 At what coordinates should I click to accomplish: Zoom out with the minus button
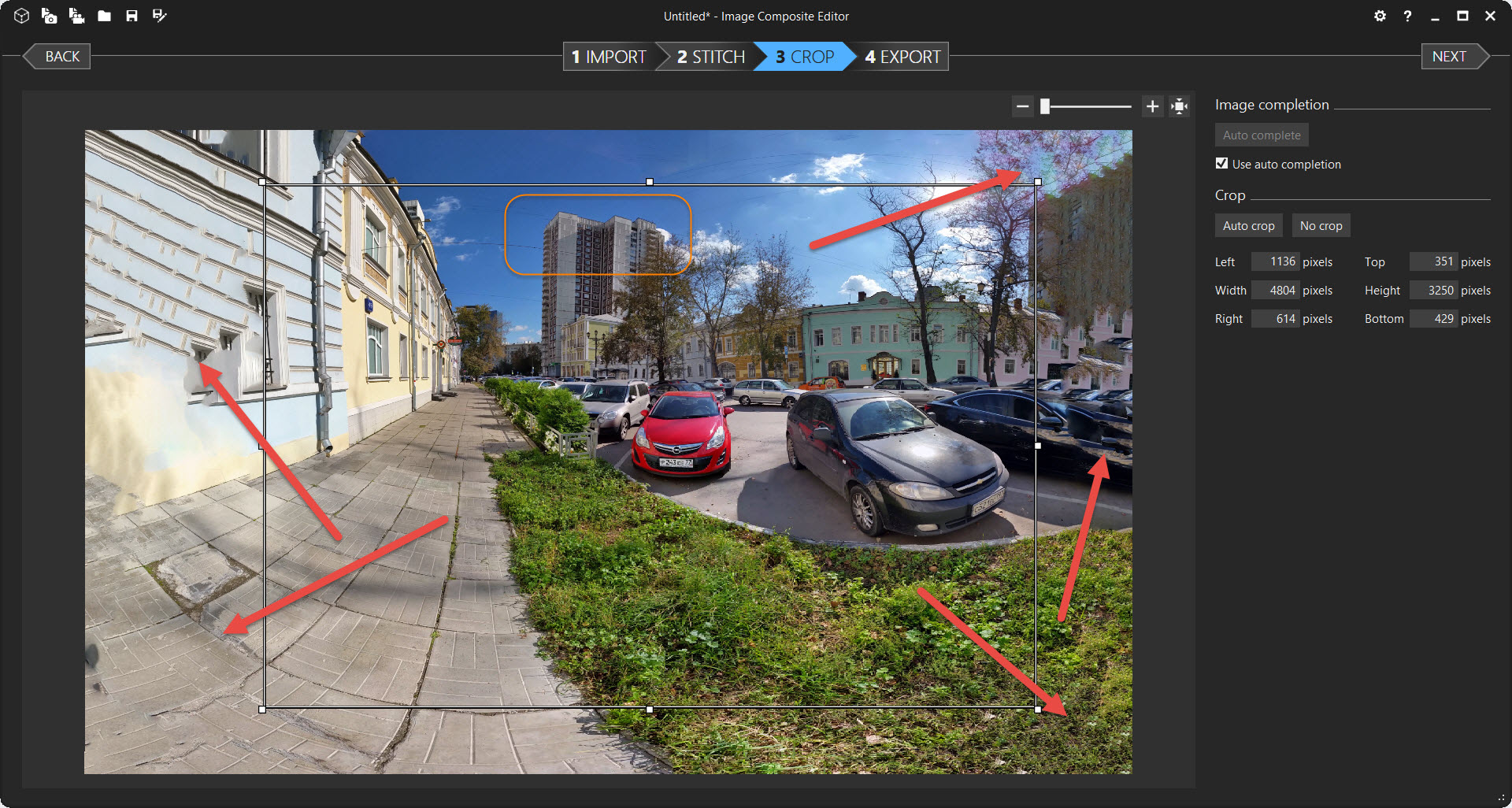click(1022, 106)
